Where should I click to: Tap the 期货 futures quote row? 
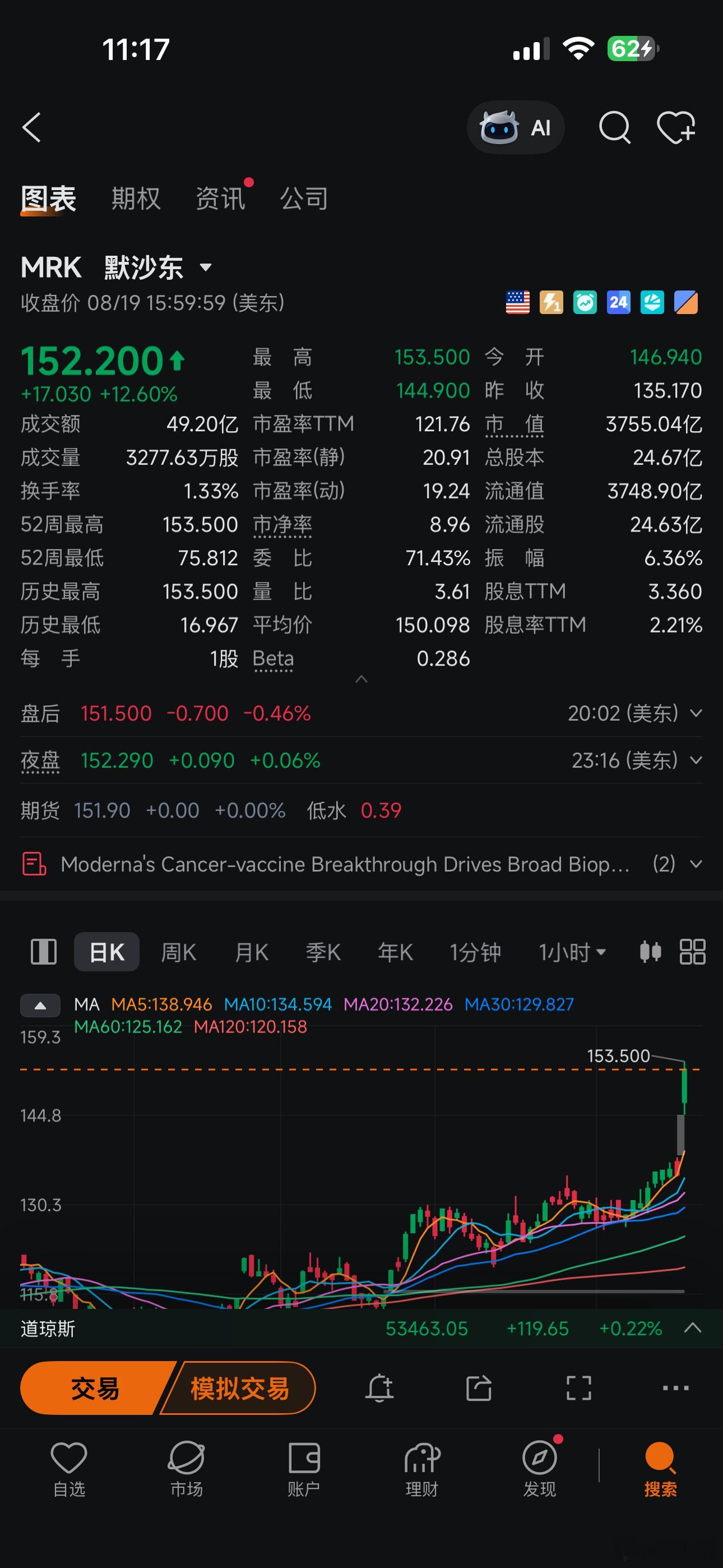[x=361, y=810]
